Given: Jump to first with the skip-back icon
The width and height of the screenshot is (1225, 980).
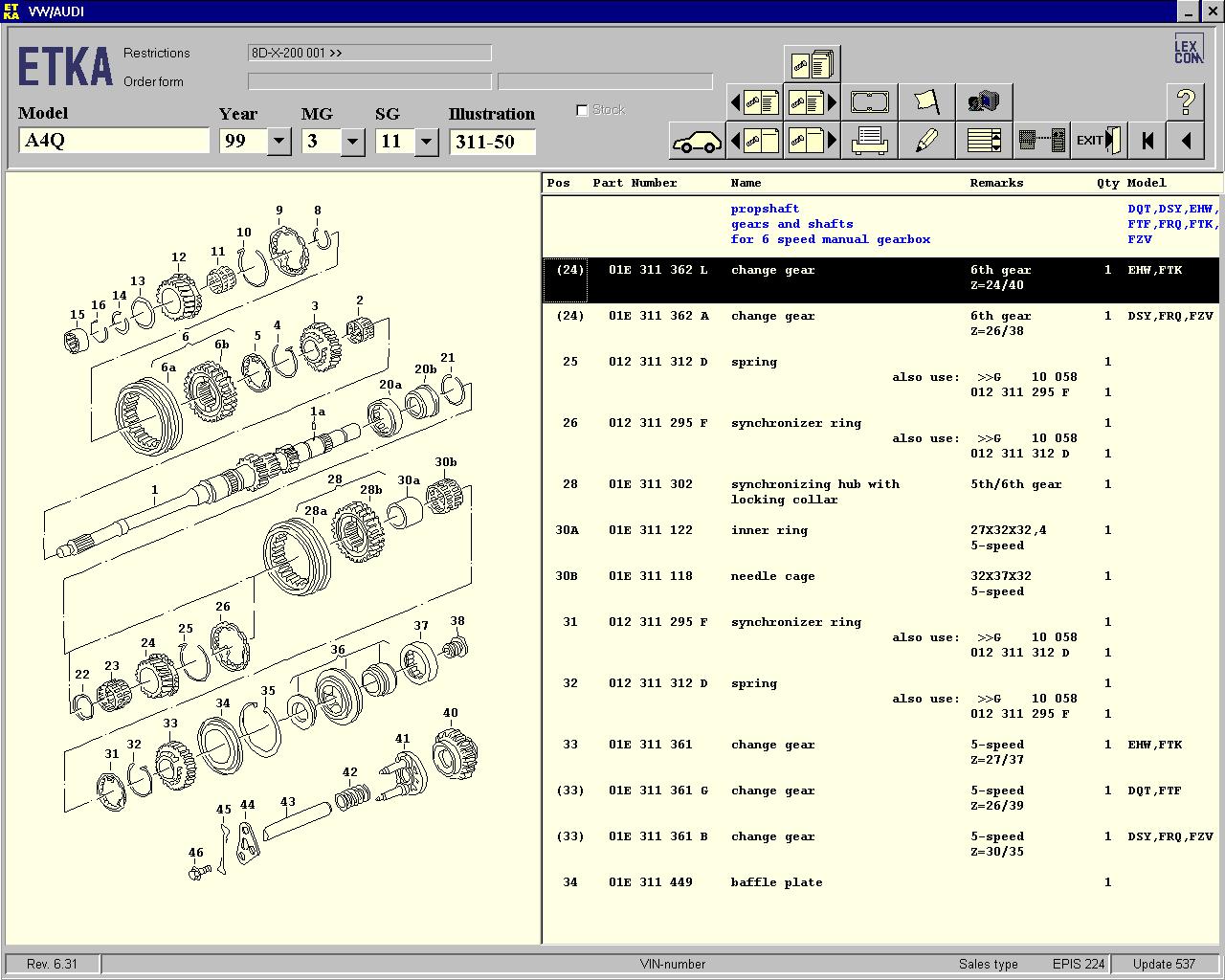Looking at the screenshot, I should [x=1147, y=141].
